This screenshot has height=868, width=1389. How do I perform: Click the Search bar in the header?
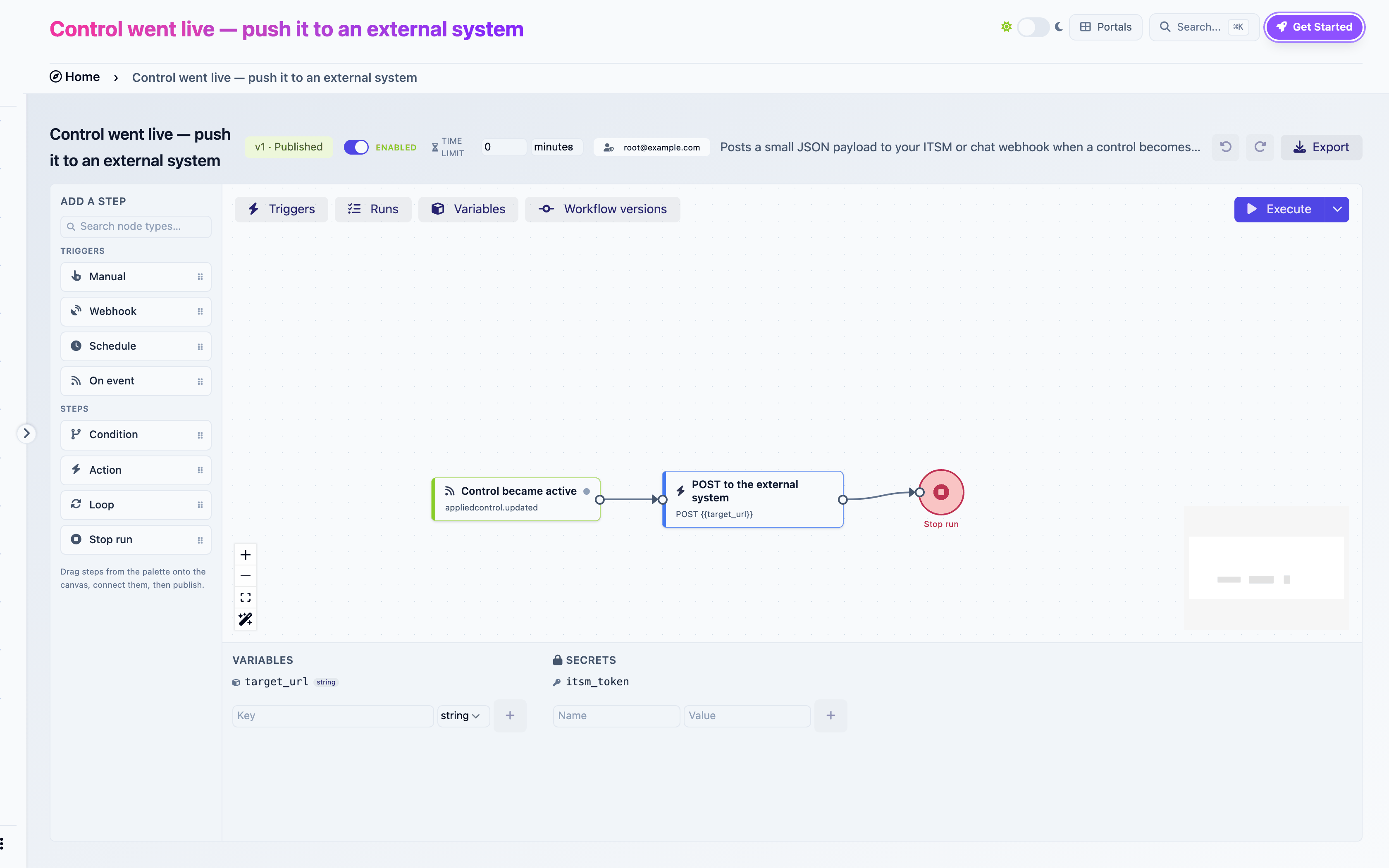click(1204, 27)
